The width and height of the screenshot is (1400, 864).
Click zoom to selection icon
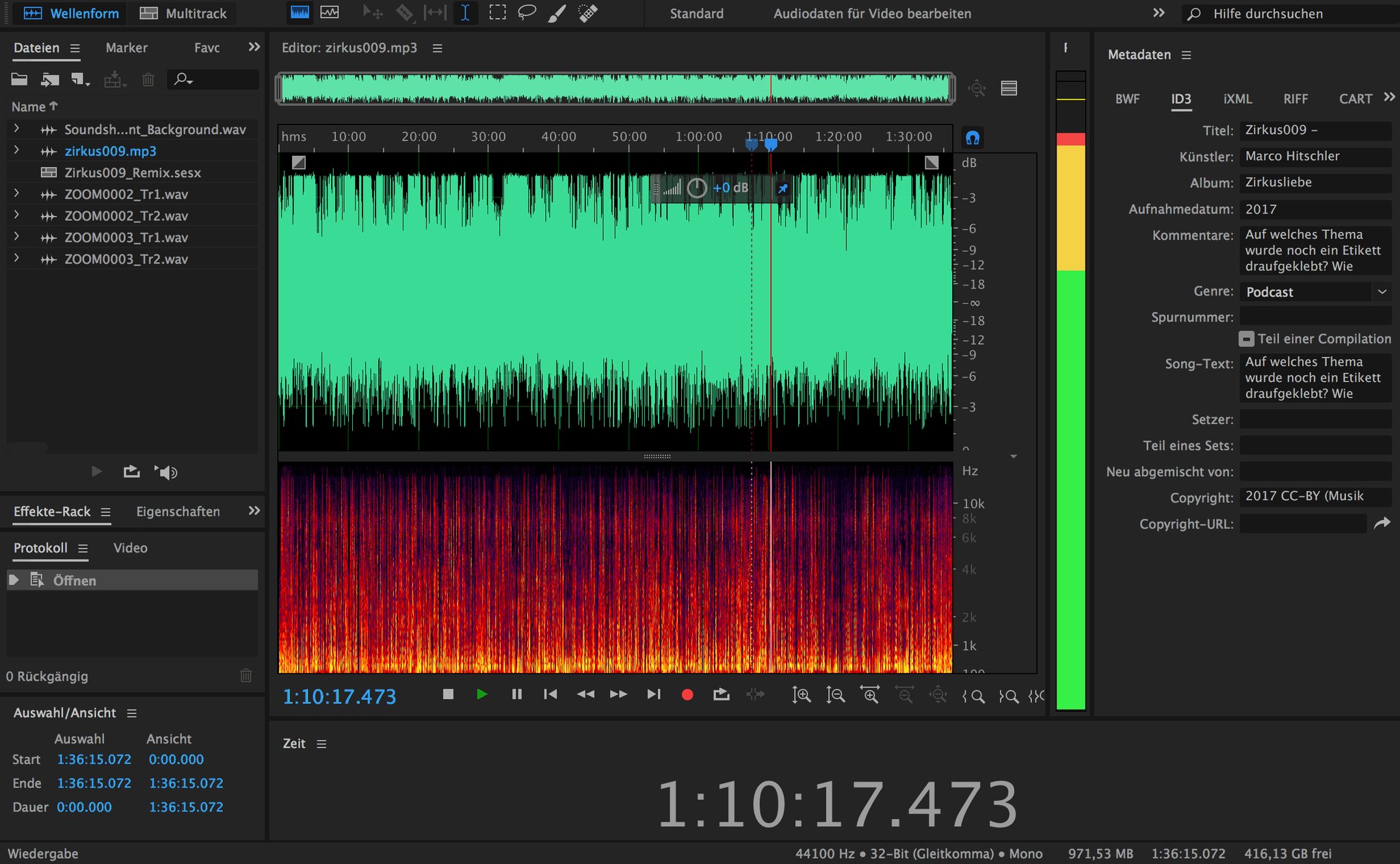[x=1036, y=696]
